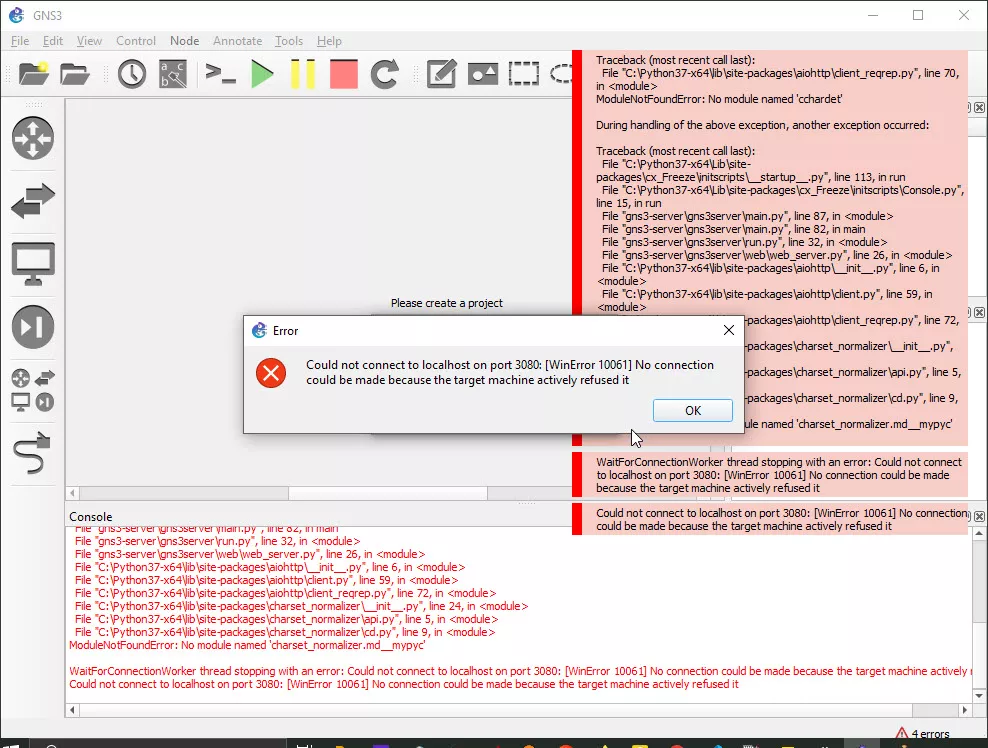The image size is (988, 748).
Task: Click the '4 errors' status indicator
Action: click(x=922, y=734)
